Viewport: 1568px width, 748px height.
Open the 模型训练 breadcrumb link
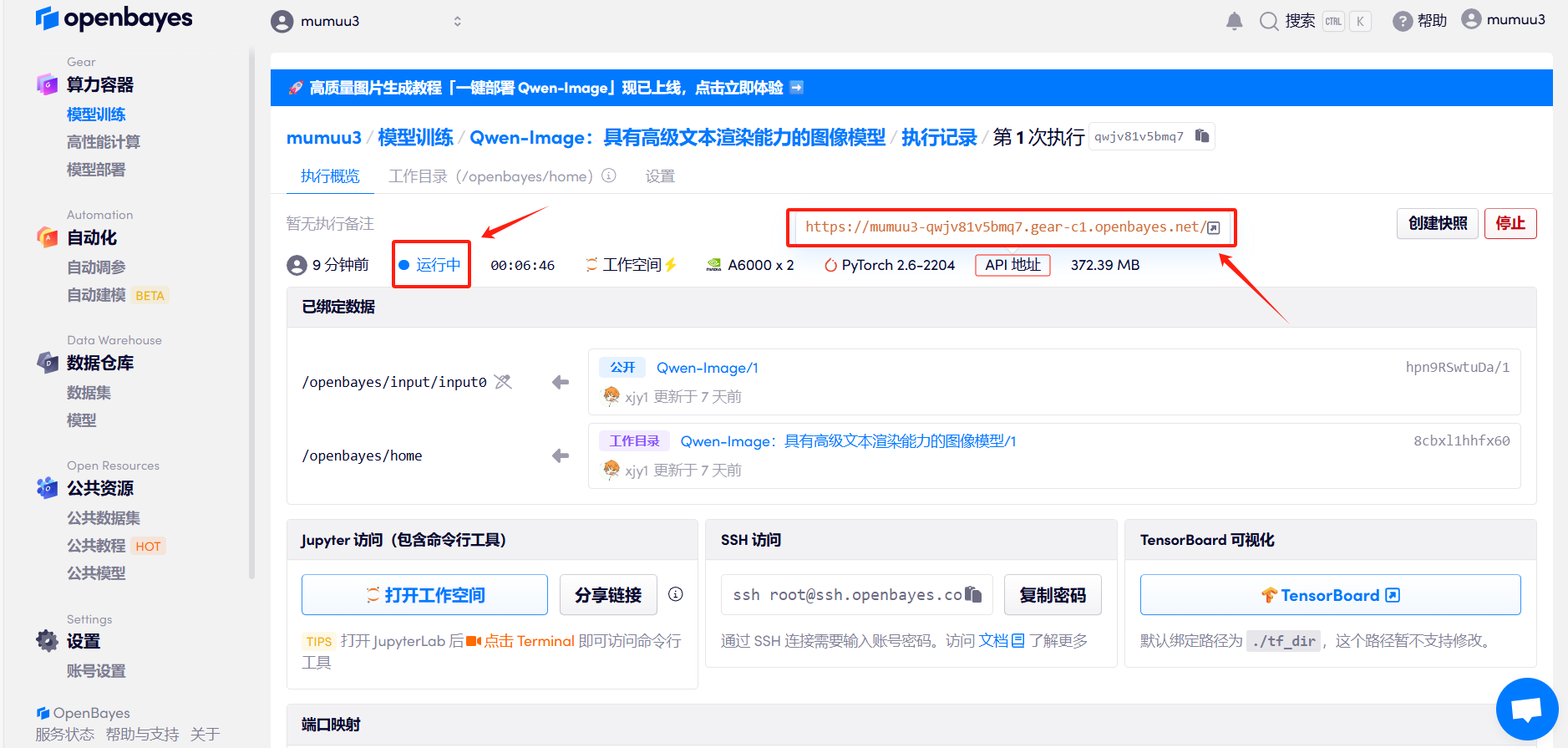(x=415, y=137)
